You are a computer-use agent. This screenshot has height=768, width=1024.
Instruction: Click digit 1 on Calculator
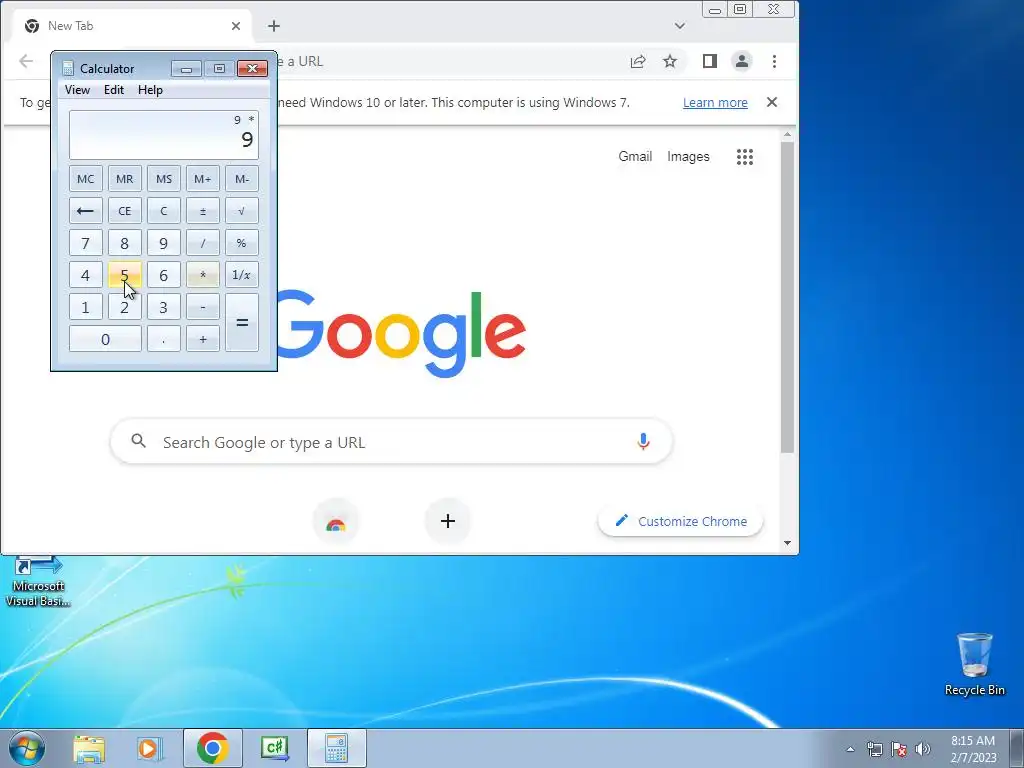86,307
